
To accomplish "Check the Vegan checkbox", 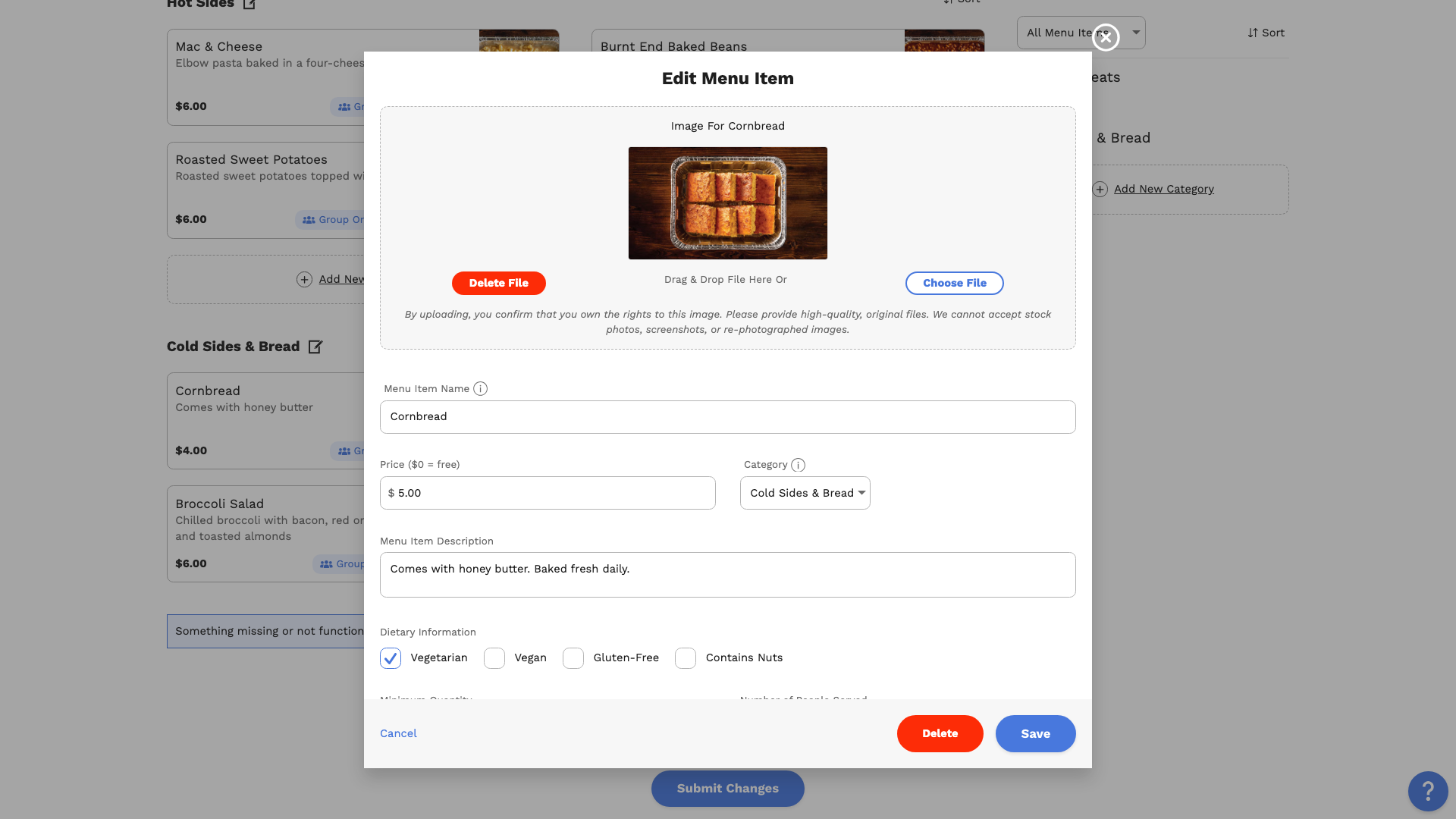I will pos(494,658).
